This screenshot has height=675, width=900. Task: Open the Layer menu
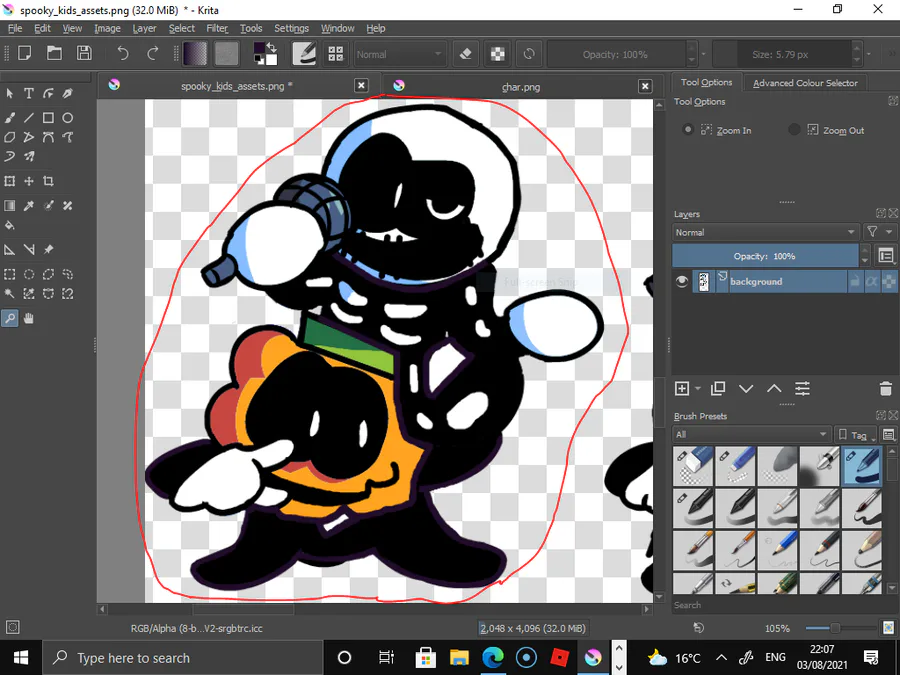click(144, 28)
